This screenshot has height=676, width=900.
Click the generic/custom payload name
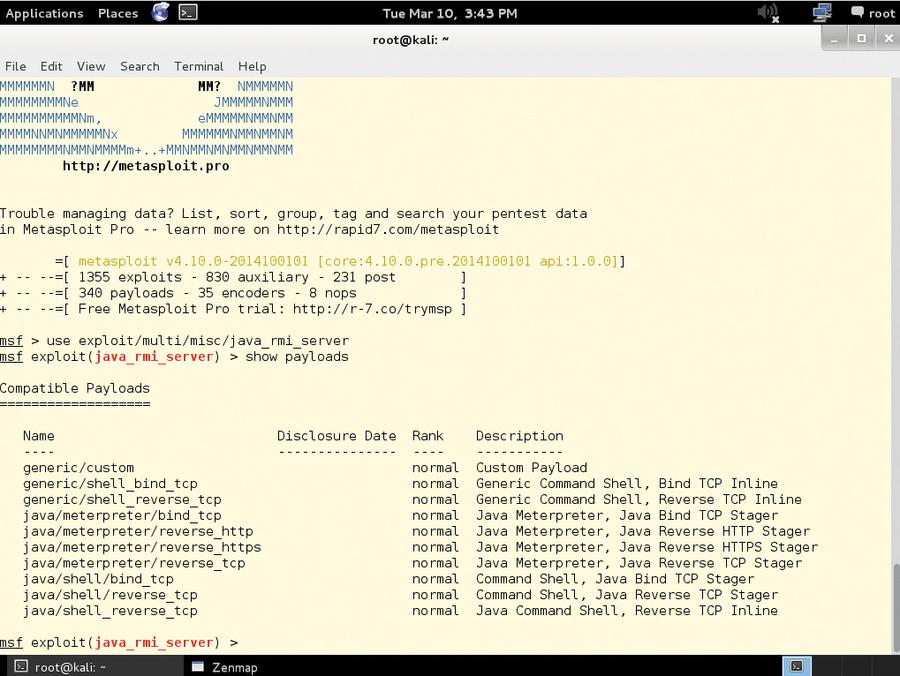point(79,468)
